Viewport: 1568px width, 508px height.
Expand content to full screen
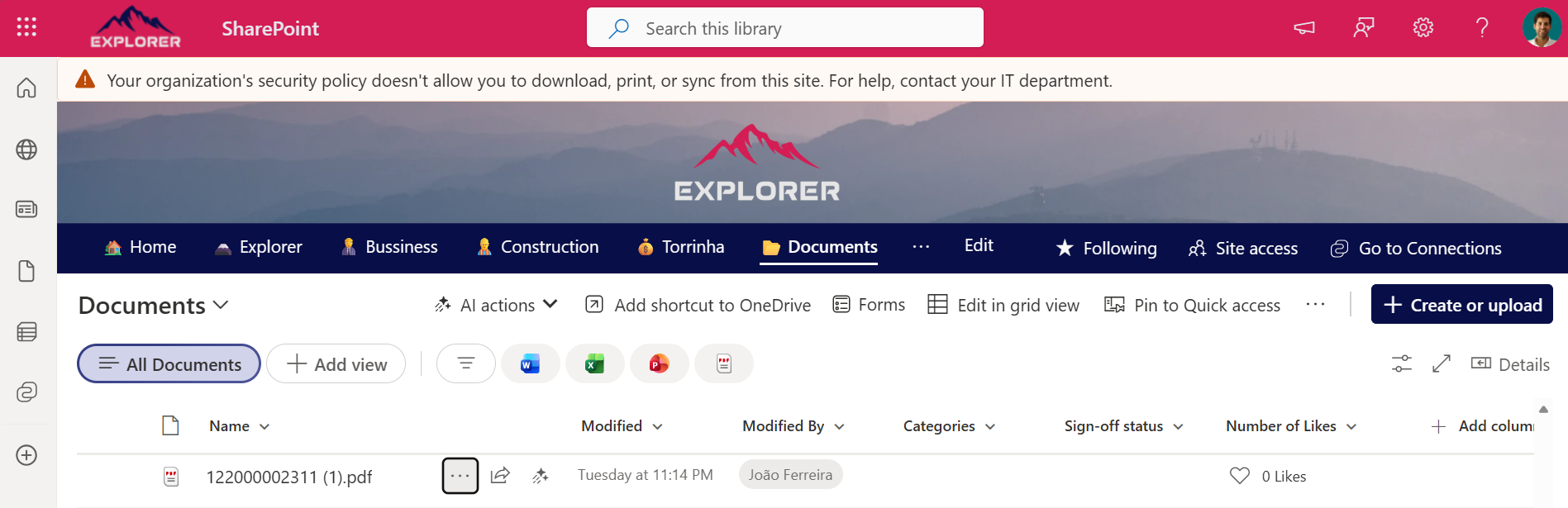point(1442,363)
